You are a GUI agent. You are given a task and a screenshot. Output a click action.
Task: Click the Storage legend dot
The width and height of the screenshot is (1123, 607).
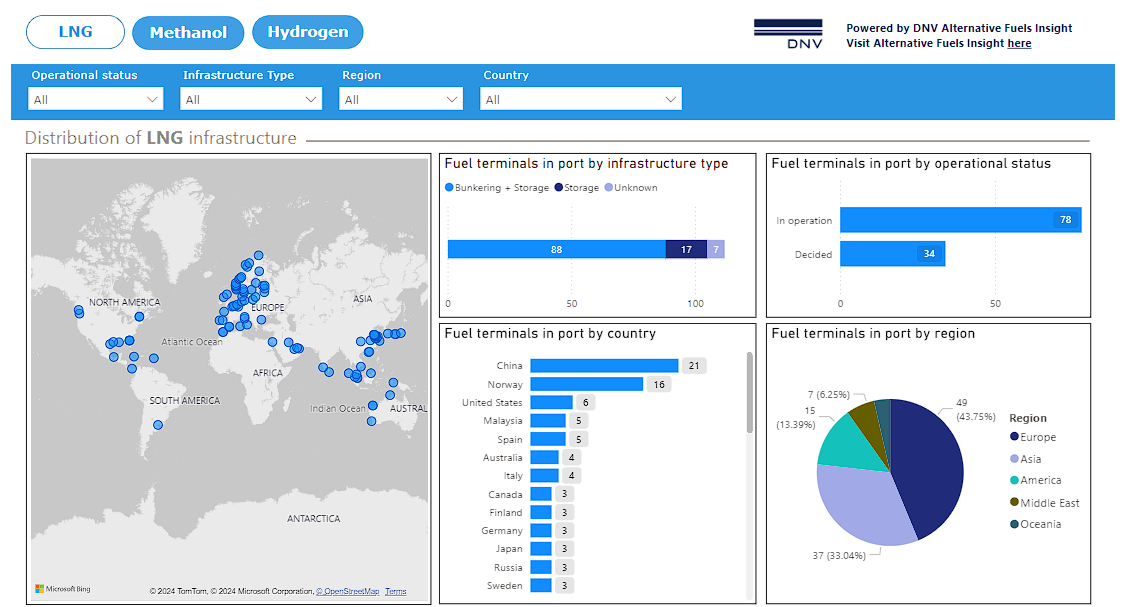(559, 188)
